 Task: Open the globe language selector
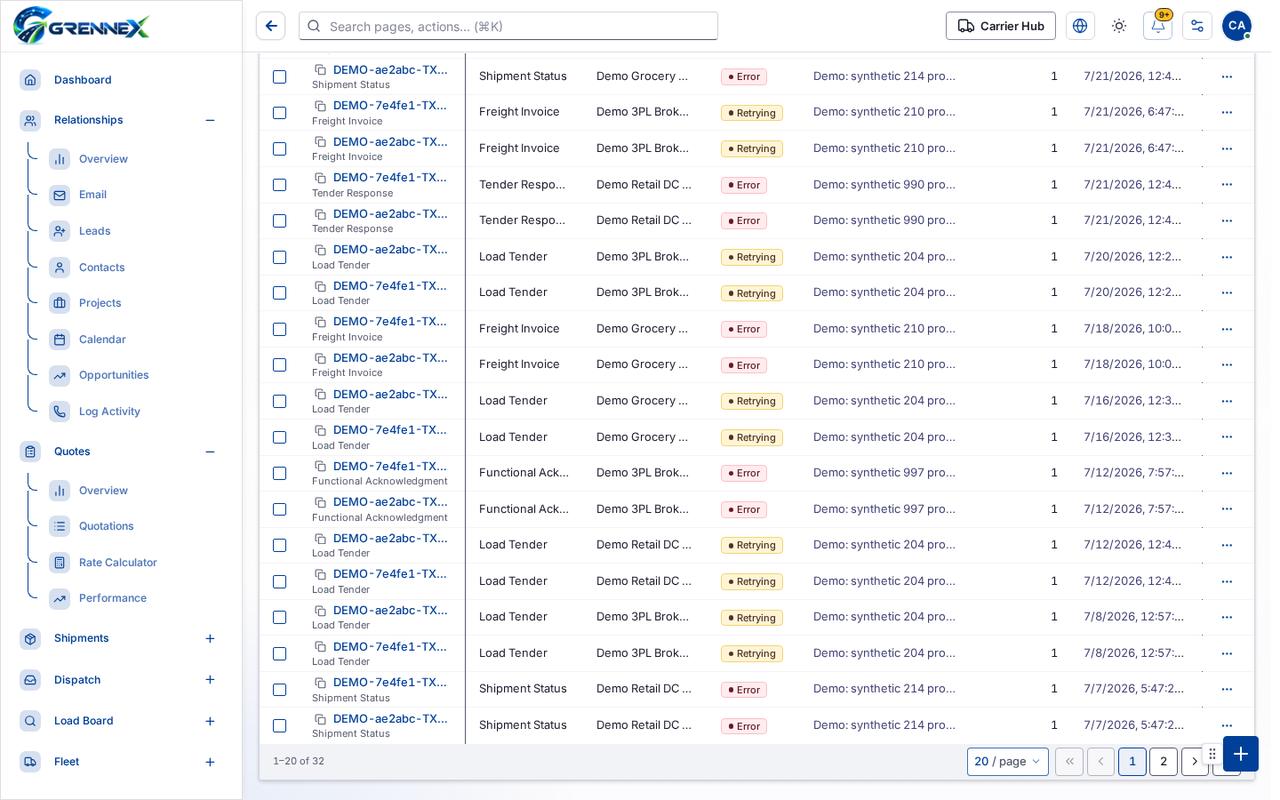click(x=1080, y=26)
